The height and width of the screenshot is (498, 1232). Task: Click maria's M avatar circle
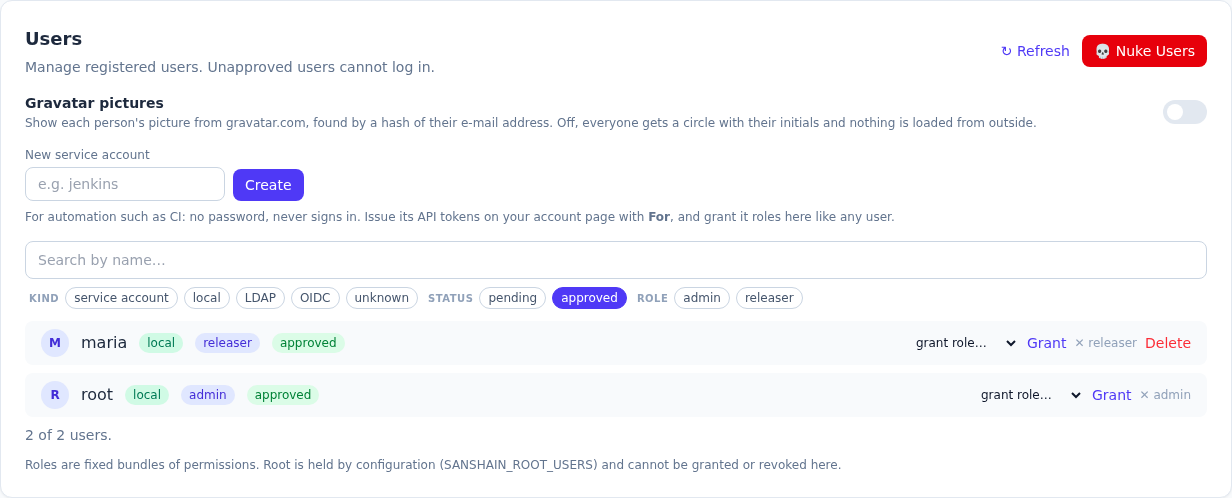pyautogui.click(x=55, y=343)
